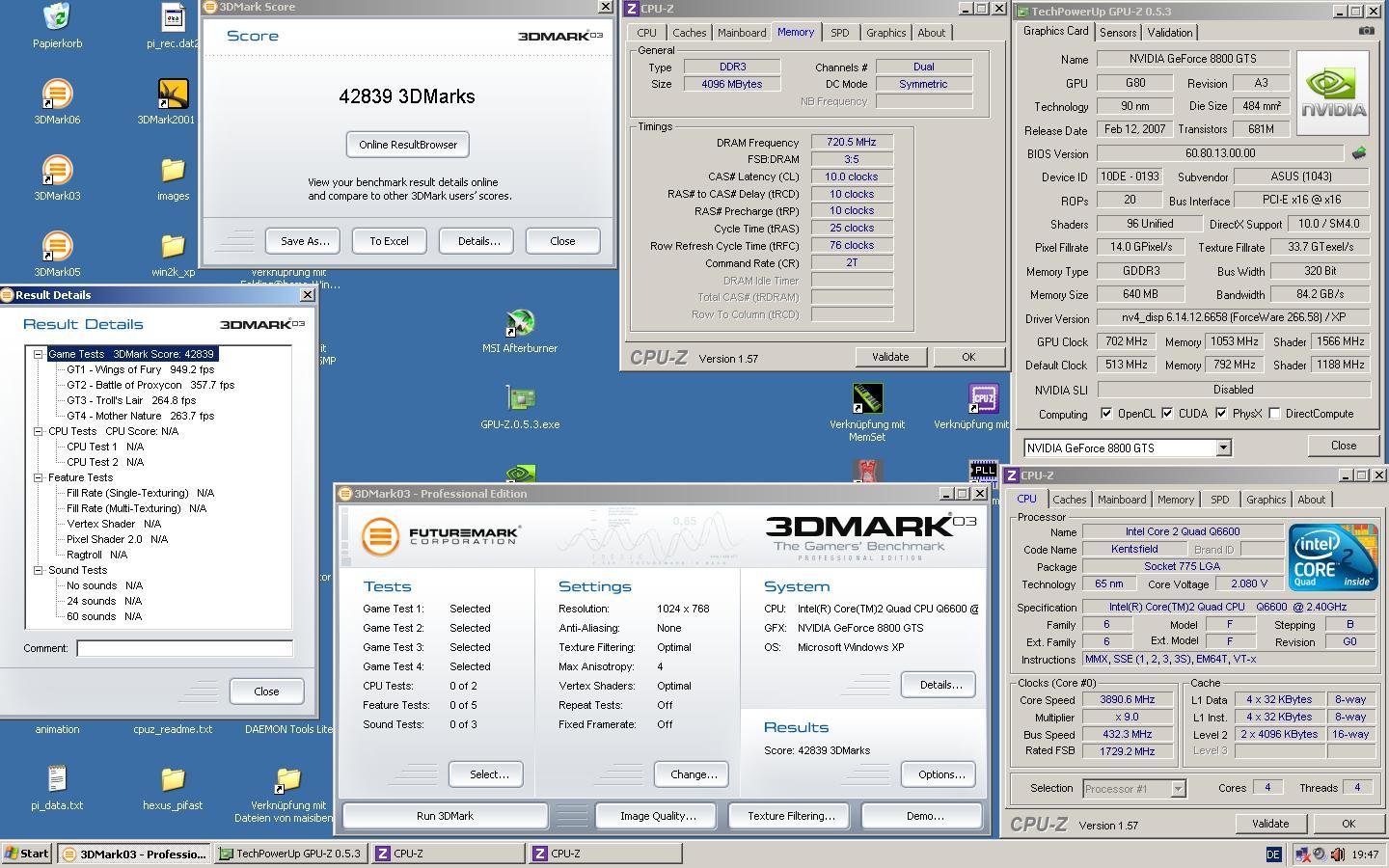Collapse the CPU Tests tree node

point(39,431)
